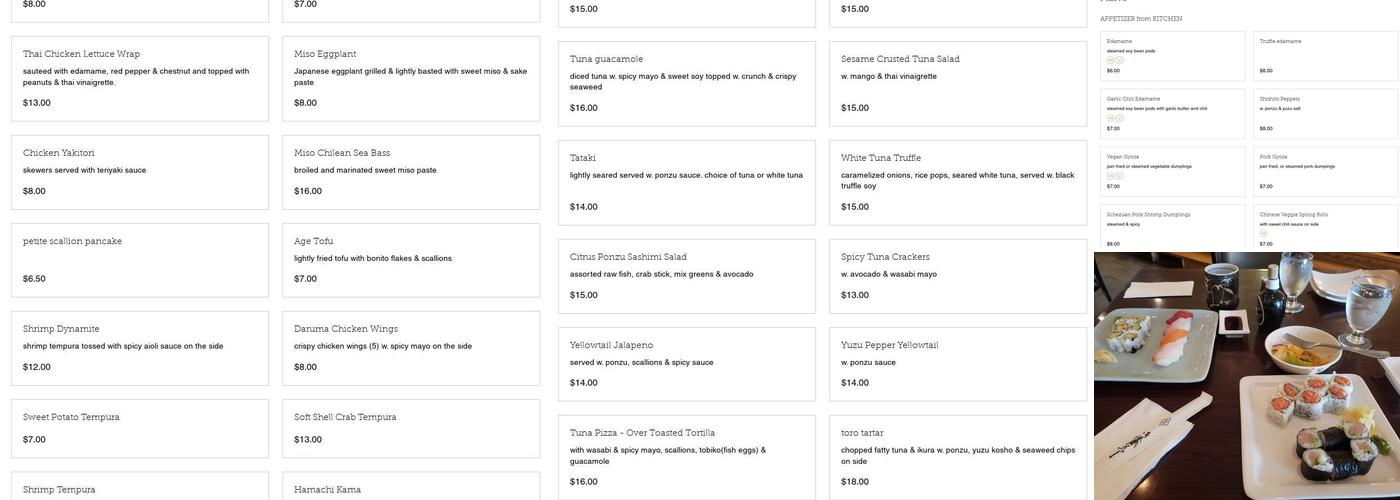Open the Miso Eggplant menu card
Viewport: 1400px width, 500px height.
coord(411,79)
